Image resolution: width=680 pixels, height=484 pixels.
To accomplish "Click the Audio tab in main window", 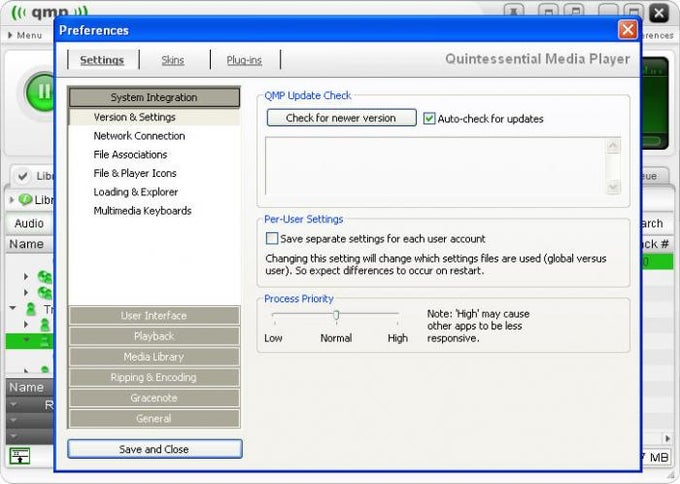I will (29, 223).
